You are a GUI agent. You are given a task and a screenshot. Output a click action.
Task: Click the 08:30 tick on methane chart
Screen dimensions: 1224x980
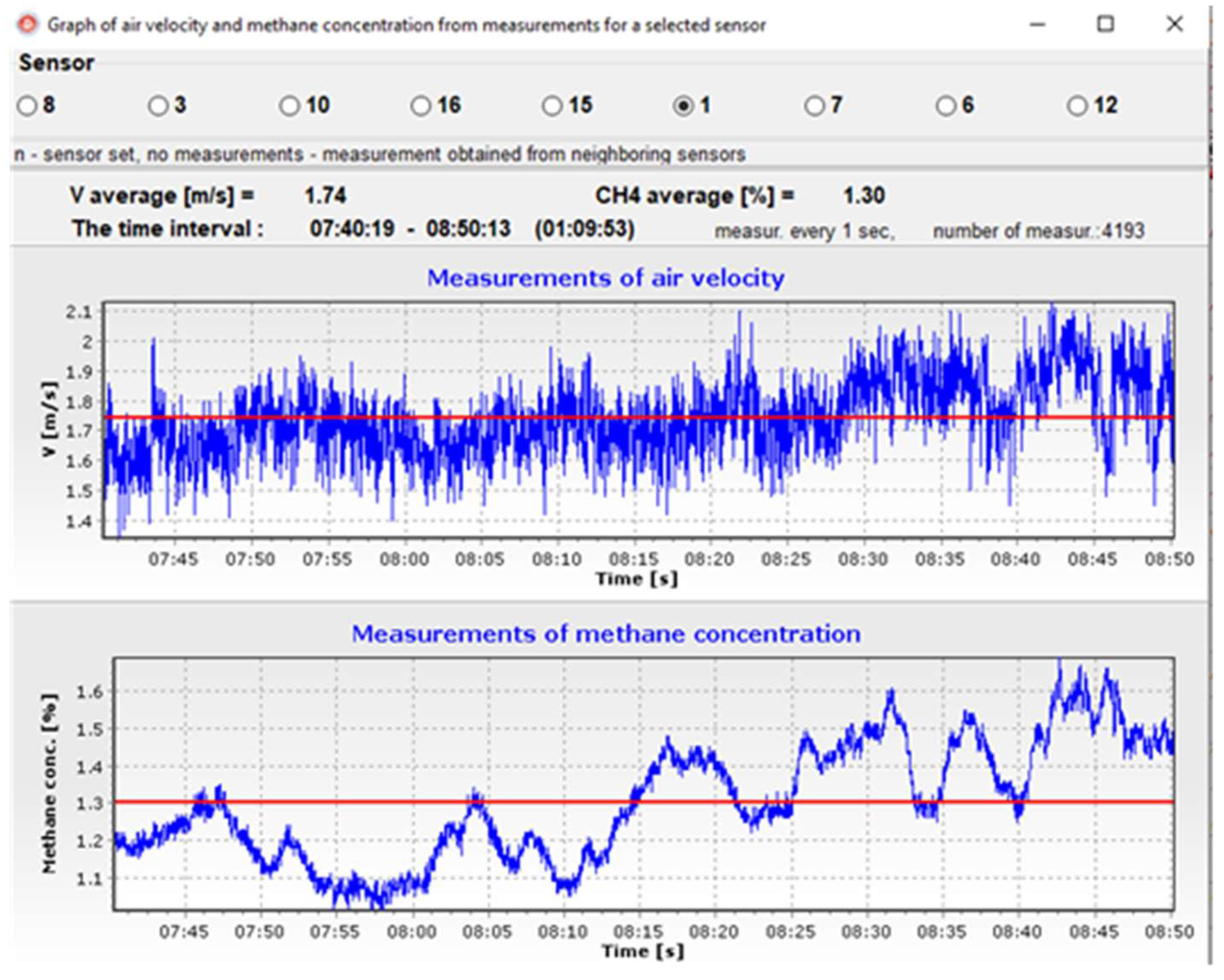(x=866, y=931)
